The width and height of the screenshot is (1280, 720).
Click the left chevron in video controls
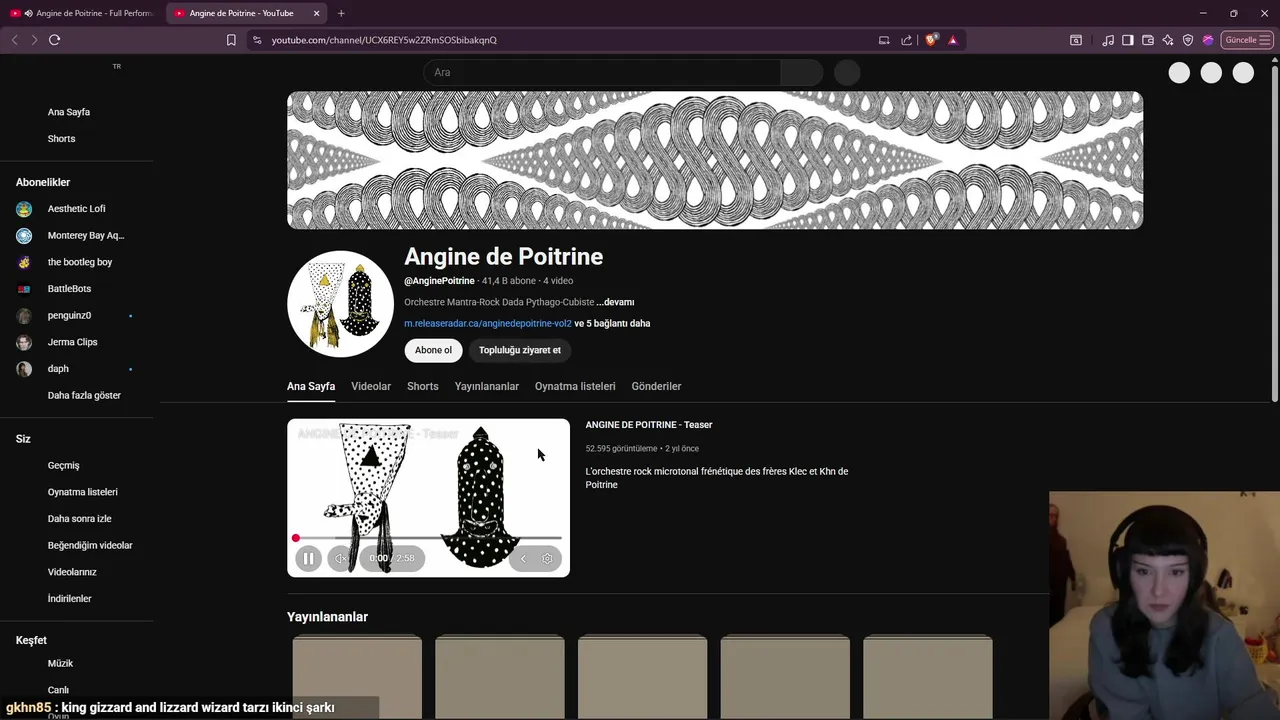tap(522, 559)
